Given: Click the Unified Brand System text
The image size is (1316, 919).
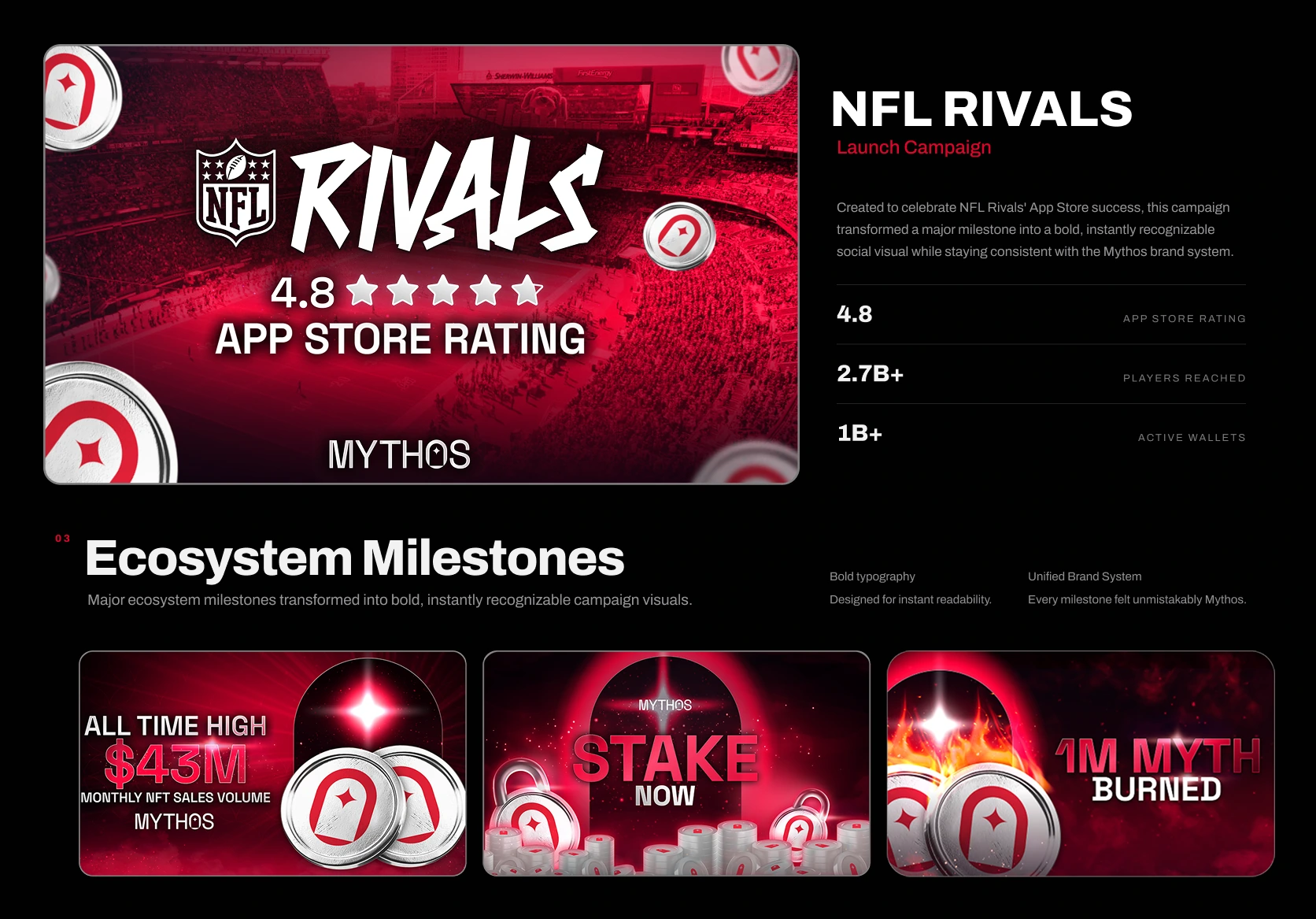Looking at the screenshot, I should point(1085,576).
